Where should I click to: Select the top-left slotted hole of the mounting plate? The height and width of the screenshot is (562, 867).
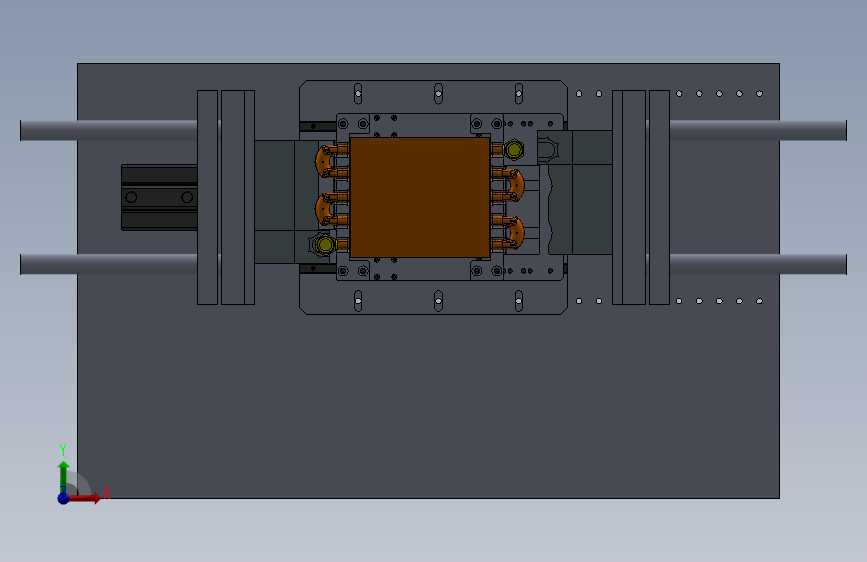tap(358, 93)
